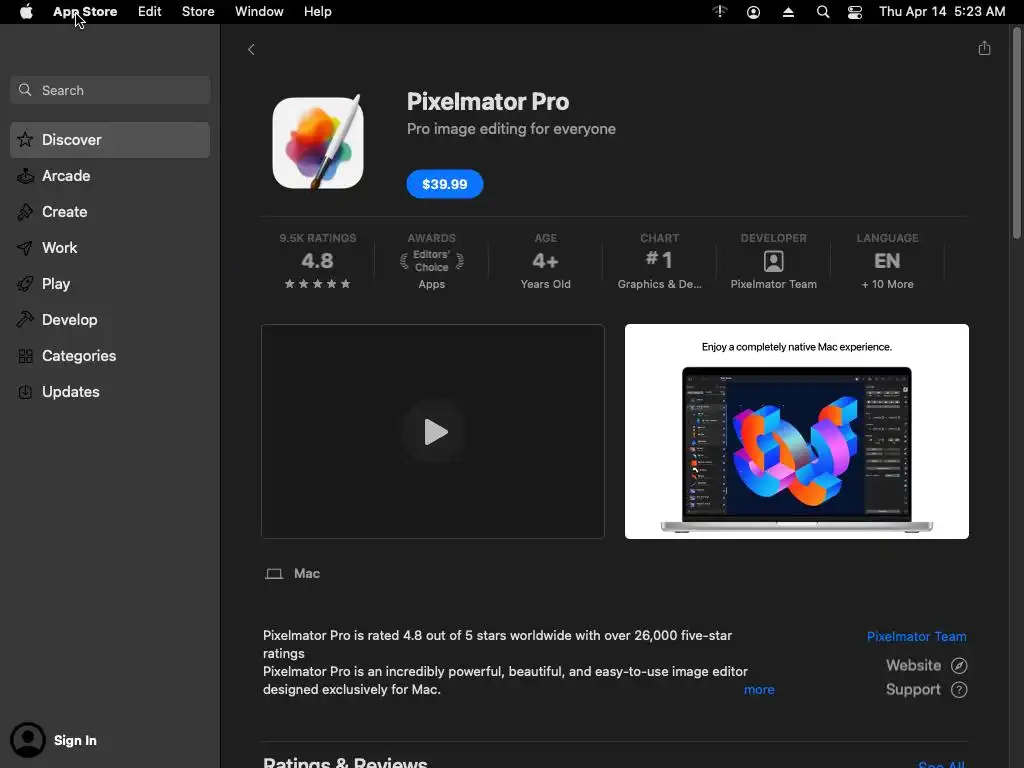The height and width of the screenshot is (768, 1024).
Task: Open the Window menu
Action: [259, 12]
